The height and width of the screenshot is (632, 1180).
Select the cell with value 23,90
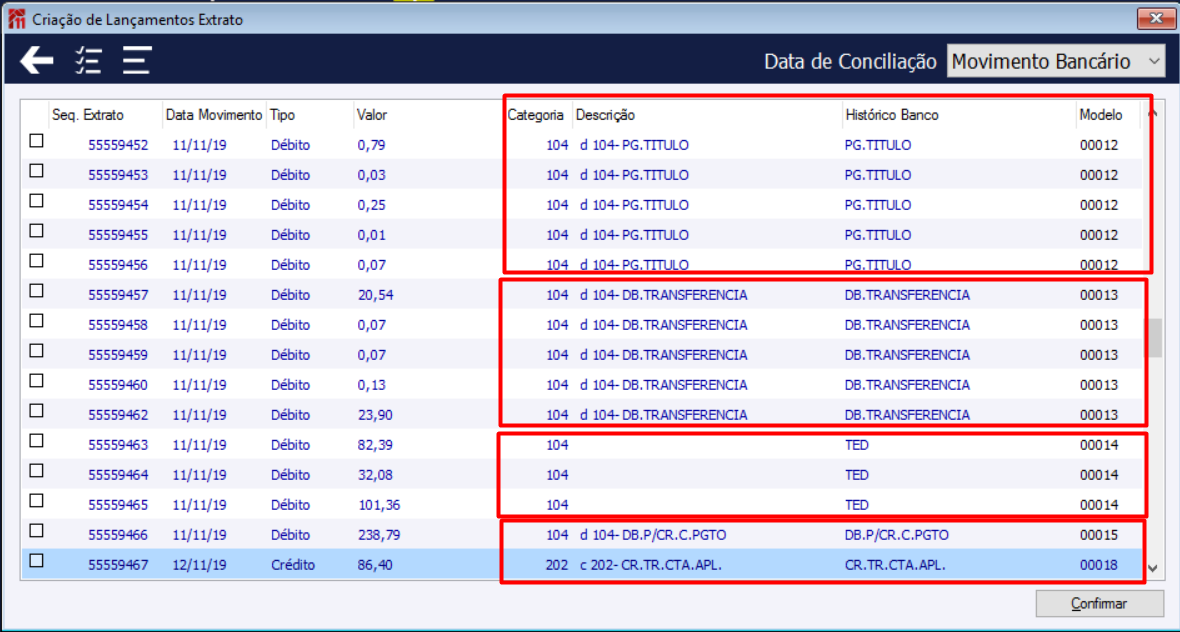pyautogui.click(x=376, y=415)
